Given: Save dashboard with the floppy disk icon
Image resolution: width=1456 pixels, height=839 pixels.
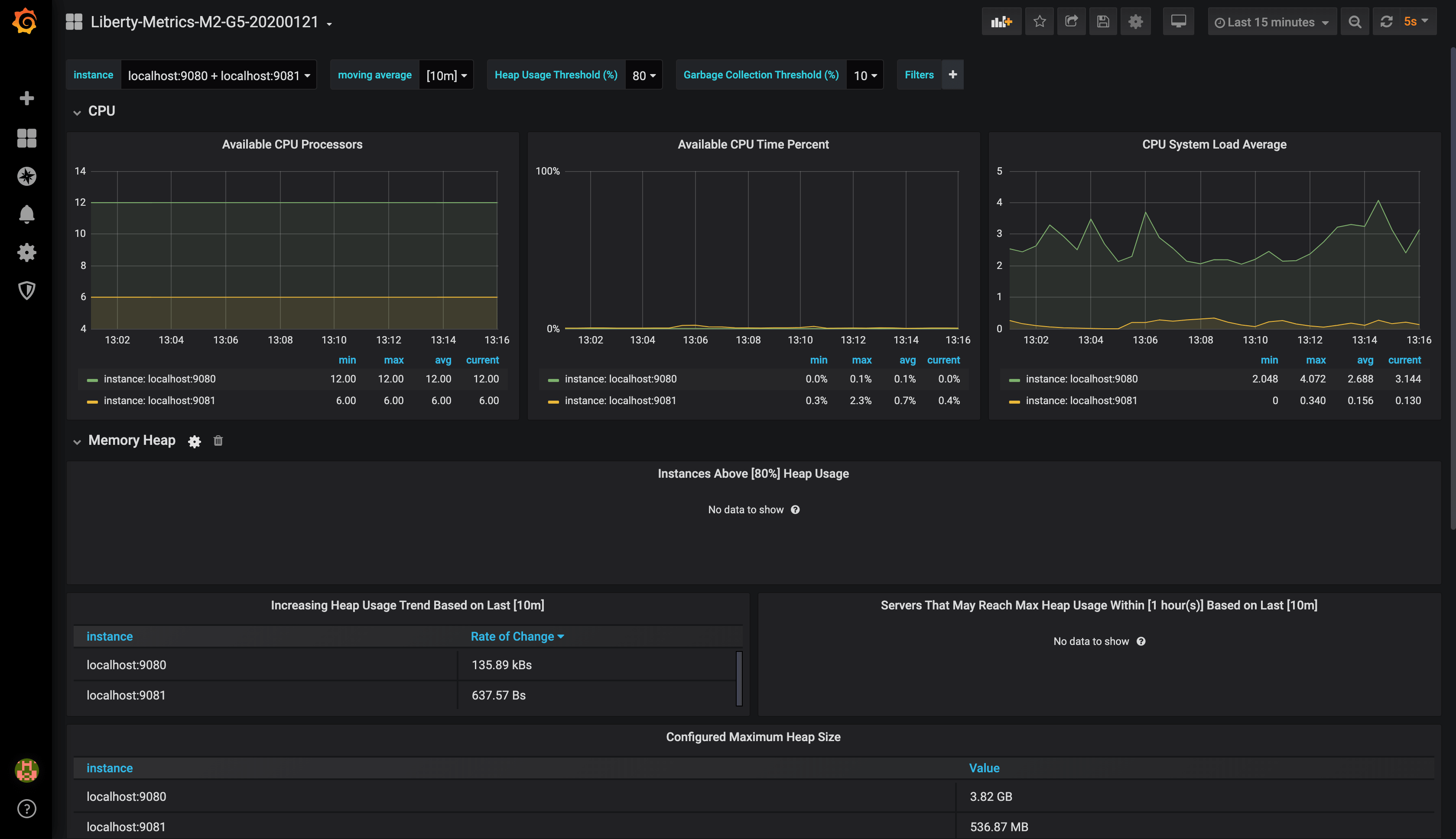Looking at the screenshot, I should click(x=1103, y=22).
